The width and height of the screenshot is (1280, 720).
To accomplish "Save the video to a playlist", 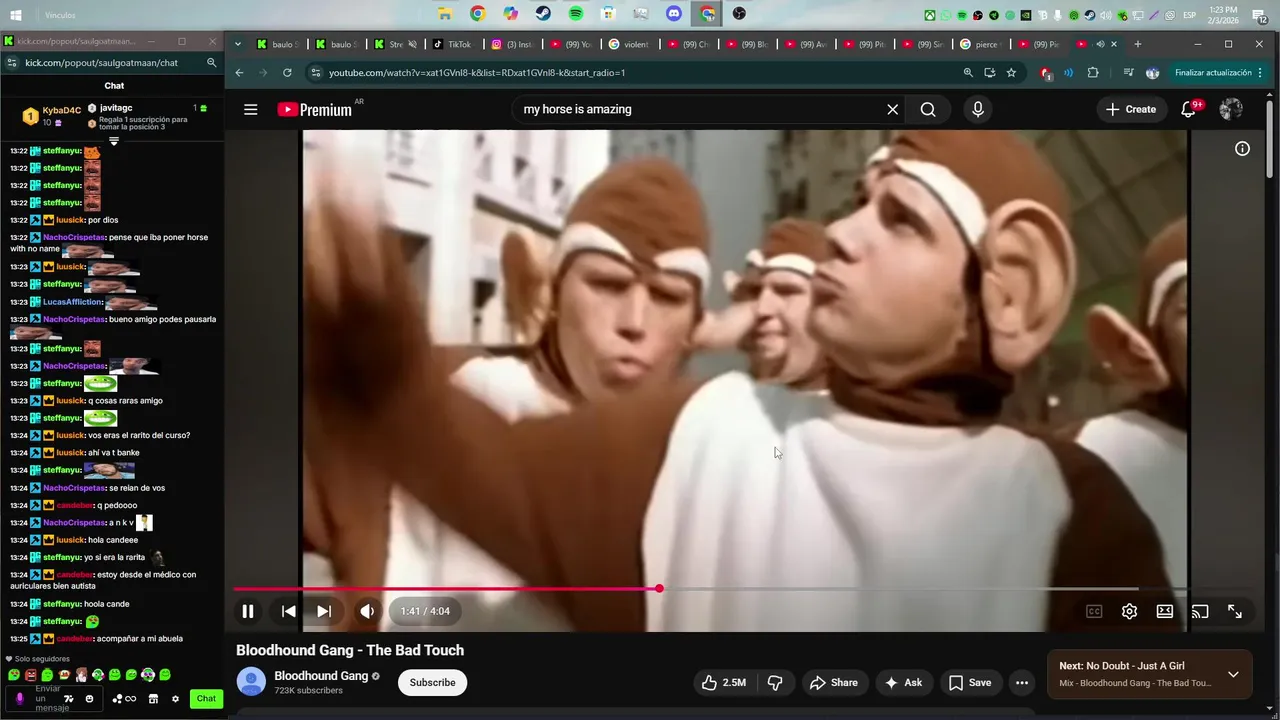I will click(970, 682).
